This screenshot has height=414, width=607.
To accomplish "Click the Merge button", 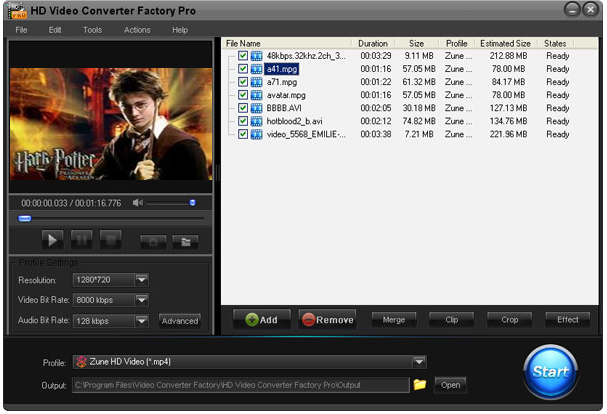I will 394,320.
